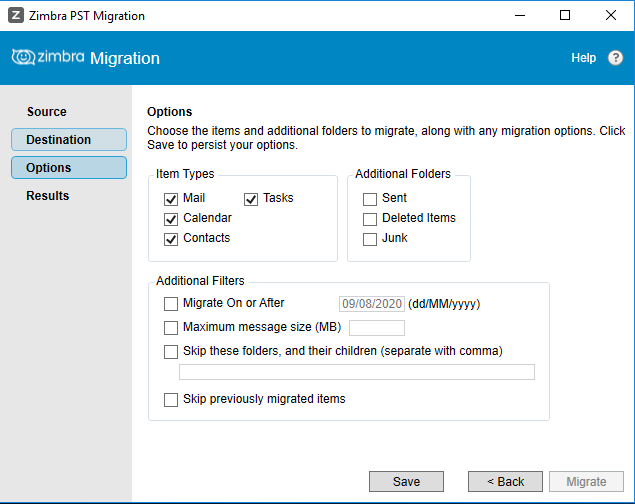635x504 pixels.
Task: Enable the Junk folder checkbox
Action: (x=370, y=239)
